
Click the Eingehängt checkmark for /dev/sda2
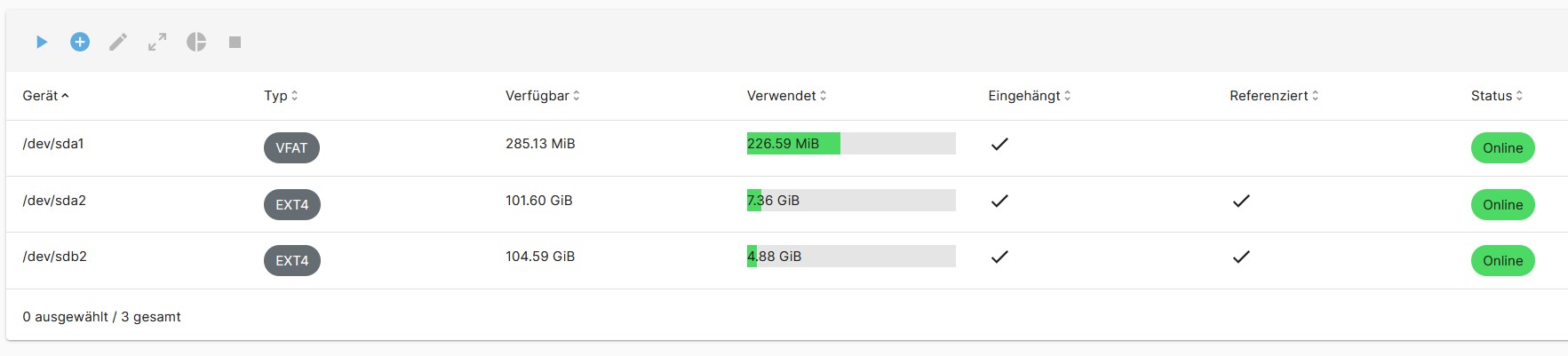click(999, 201)
